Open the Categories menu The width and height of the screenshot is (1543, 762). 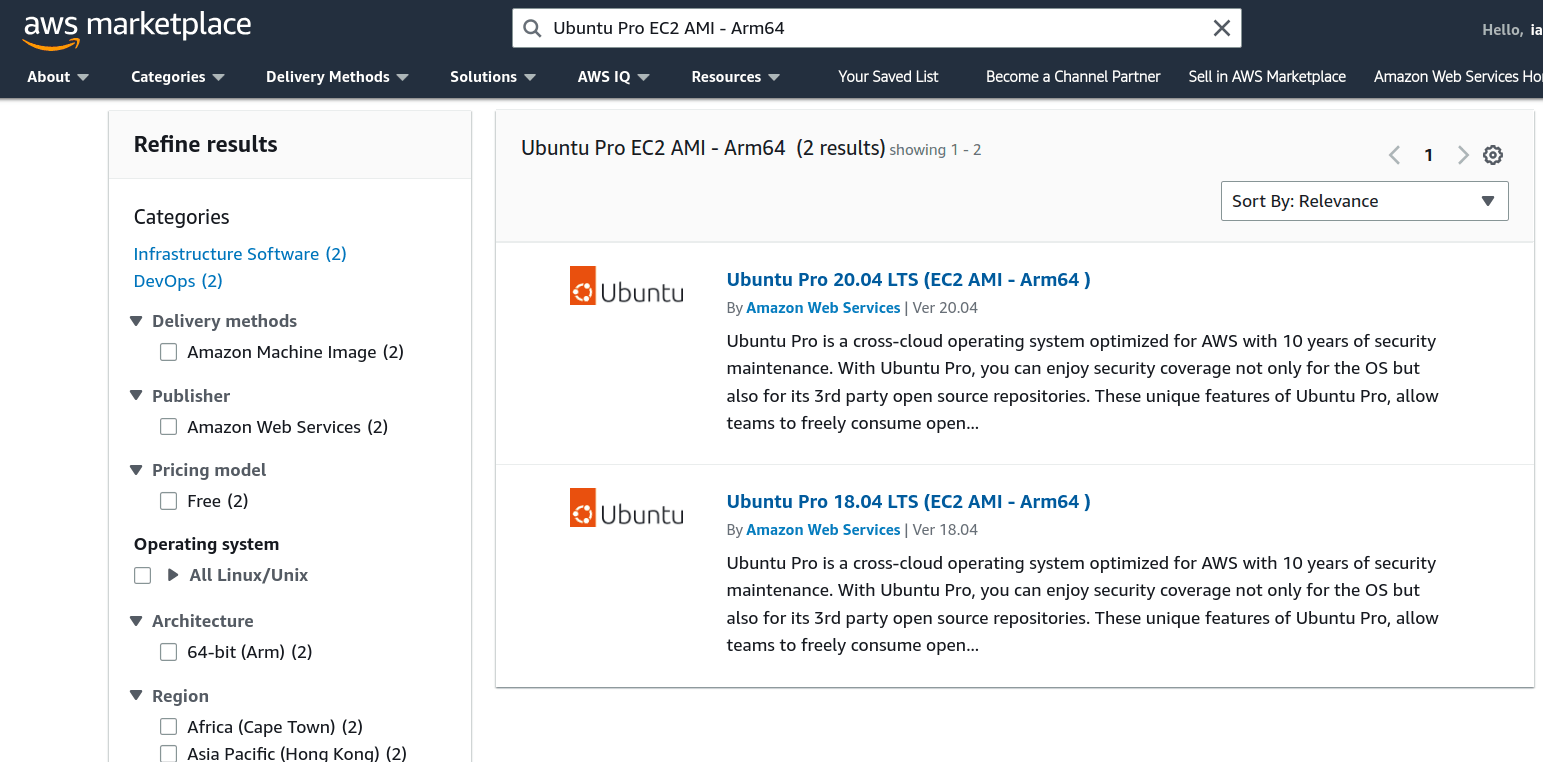tap(178, 77)
